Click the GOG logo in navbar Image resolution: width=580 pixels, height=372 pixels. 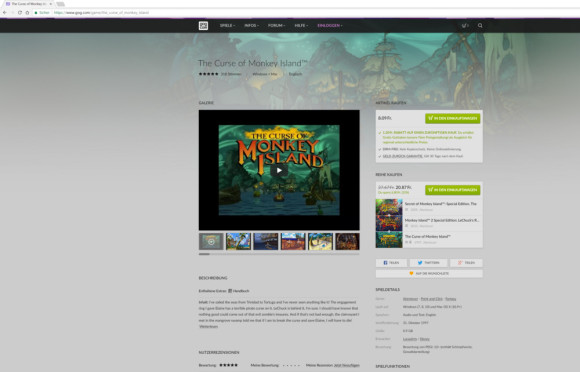click(203, 26)
